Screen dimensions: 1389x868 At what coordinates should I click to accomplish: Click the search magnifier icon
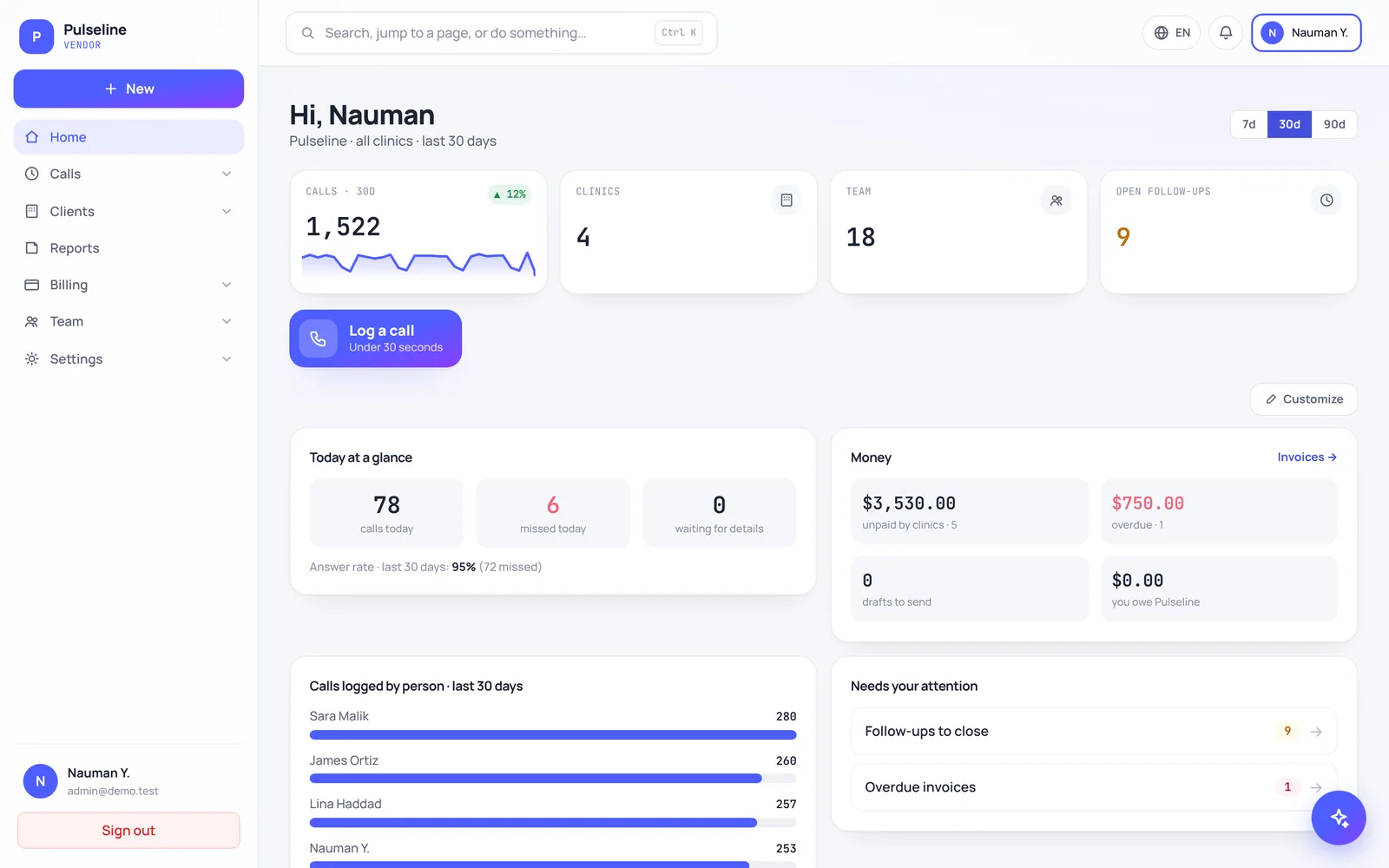point(307,33)
